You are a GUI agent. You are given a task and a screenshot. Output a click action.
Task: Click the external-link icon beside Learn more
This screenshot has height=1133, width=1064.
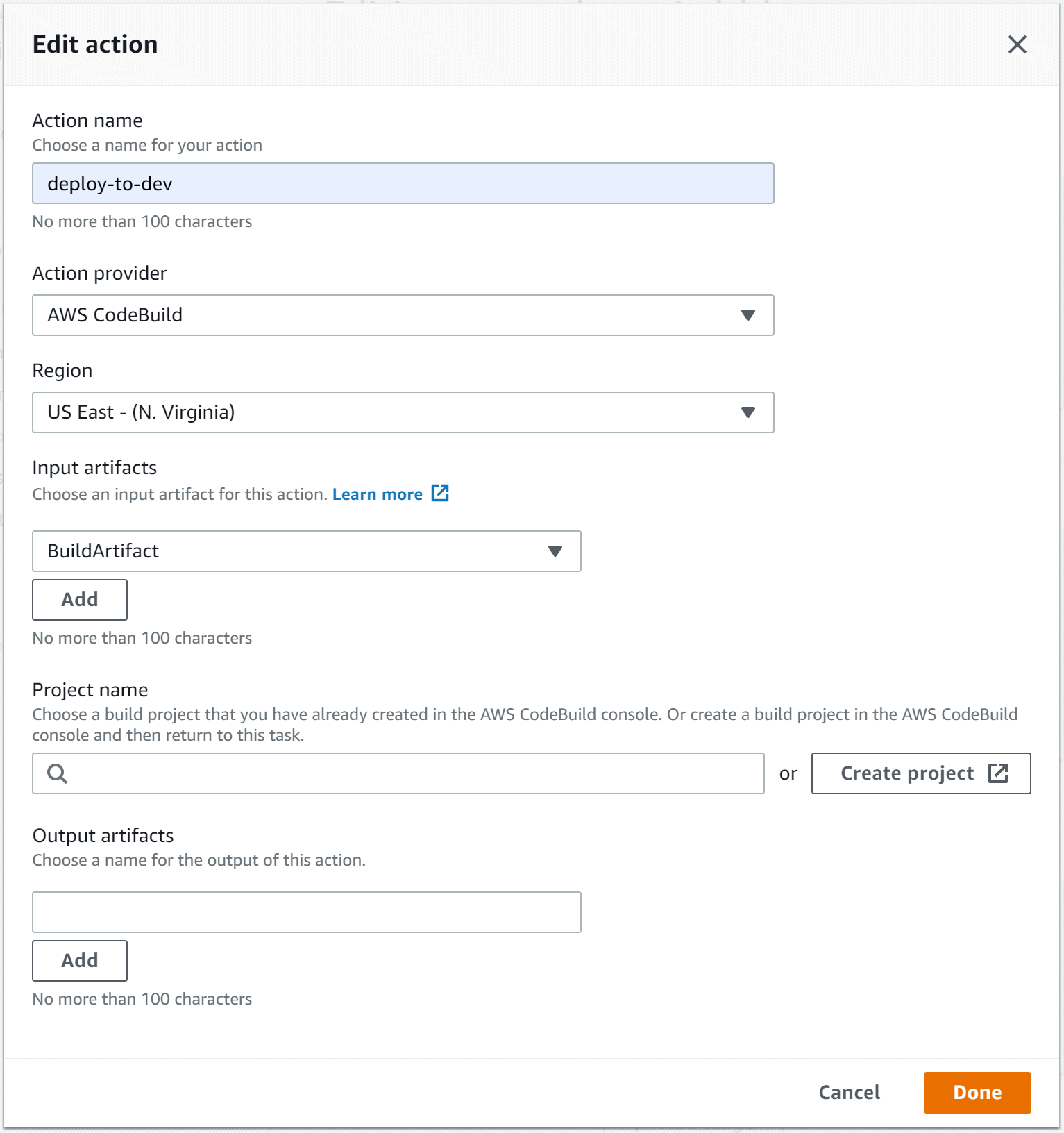441,493
